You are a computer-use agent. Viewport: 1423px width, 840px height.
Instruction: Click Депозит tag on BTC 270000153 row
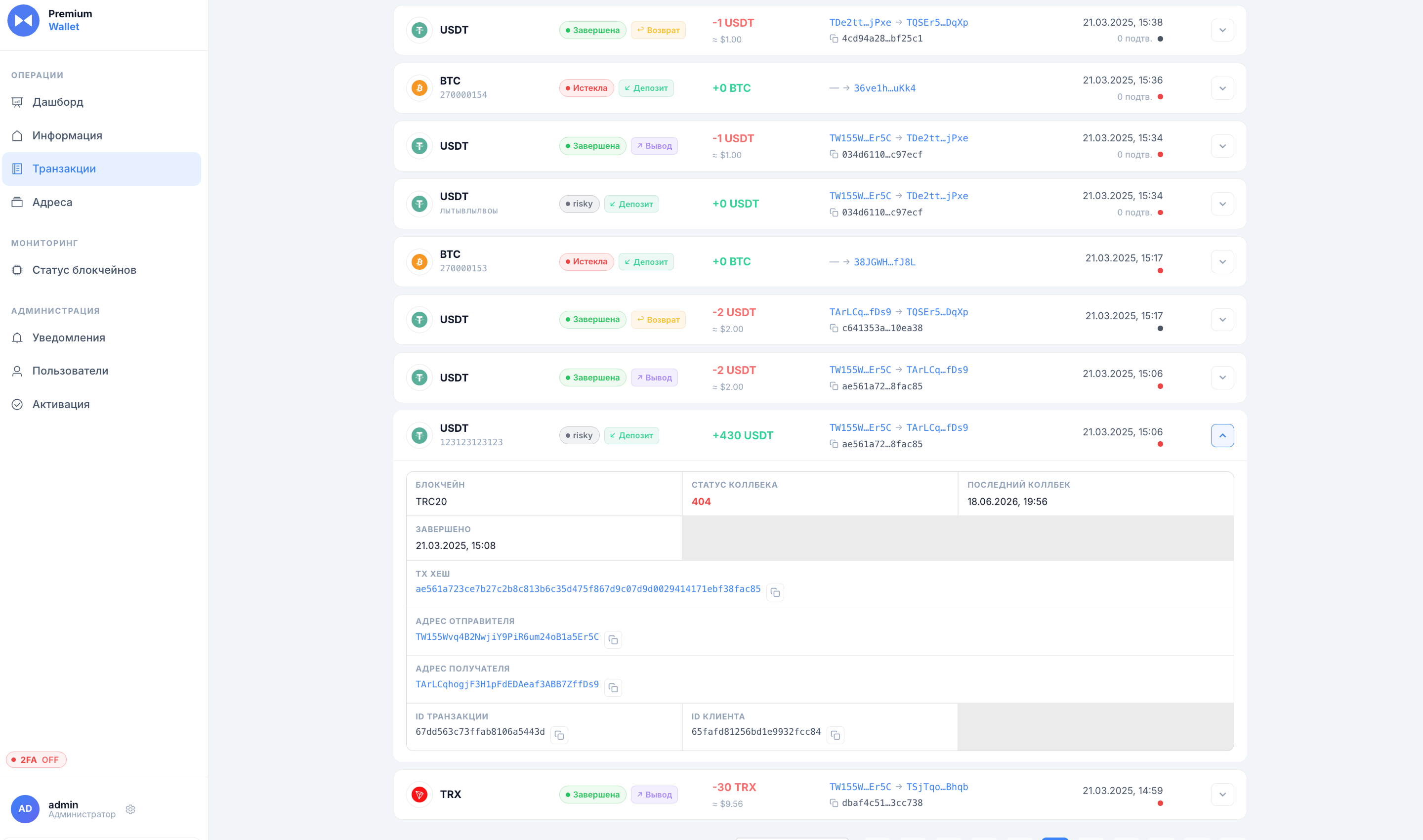point(646,262)
